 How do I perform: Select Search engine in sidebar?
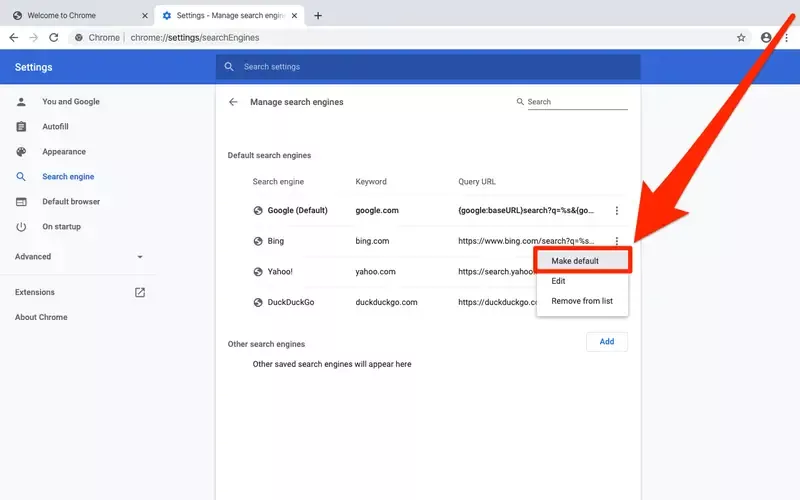tap(68, 177)
